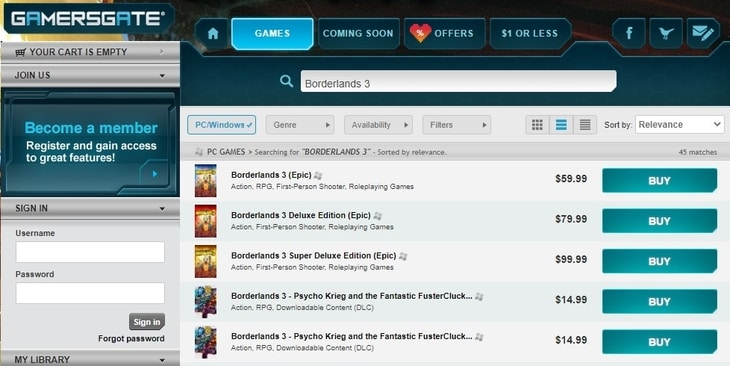
Task: Open last Psycho Krieg DLC cover thumbnail
Action: pos(205,342)
